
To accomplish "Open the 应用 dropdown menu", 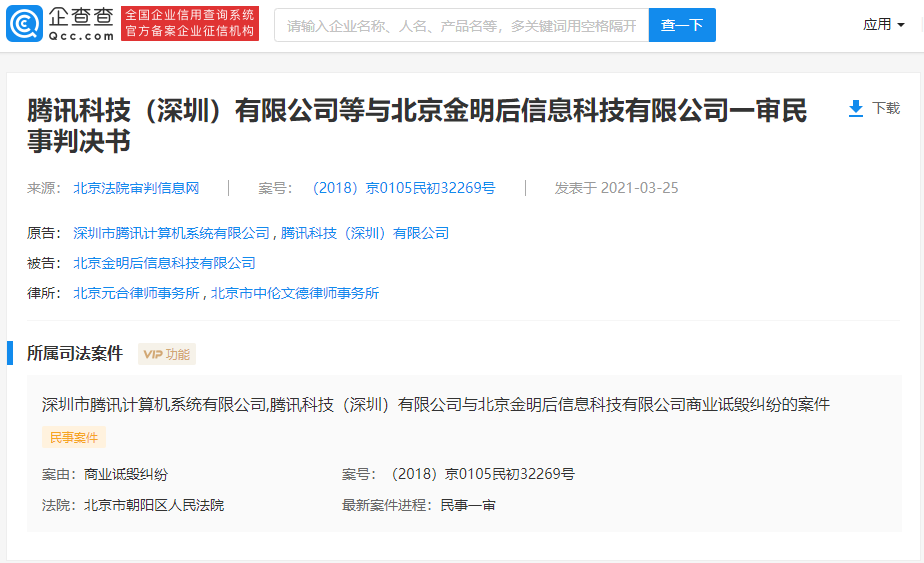I will 884,24.
